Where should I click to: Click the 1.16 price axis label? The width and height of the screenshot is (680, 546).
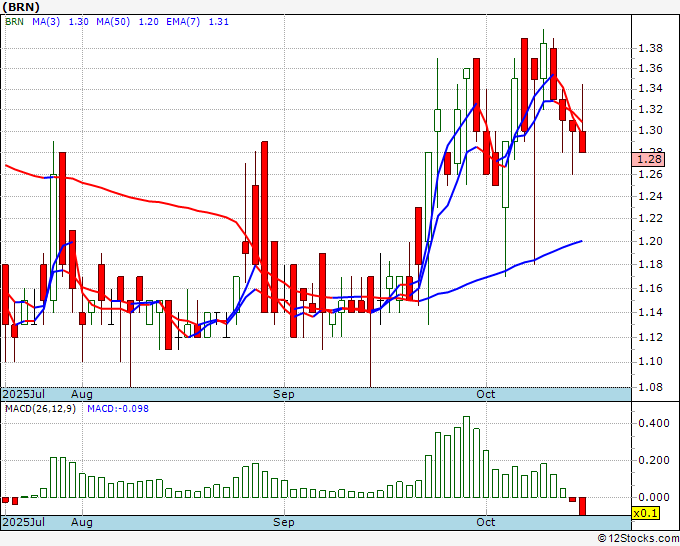[x=651, y=288]
